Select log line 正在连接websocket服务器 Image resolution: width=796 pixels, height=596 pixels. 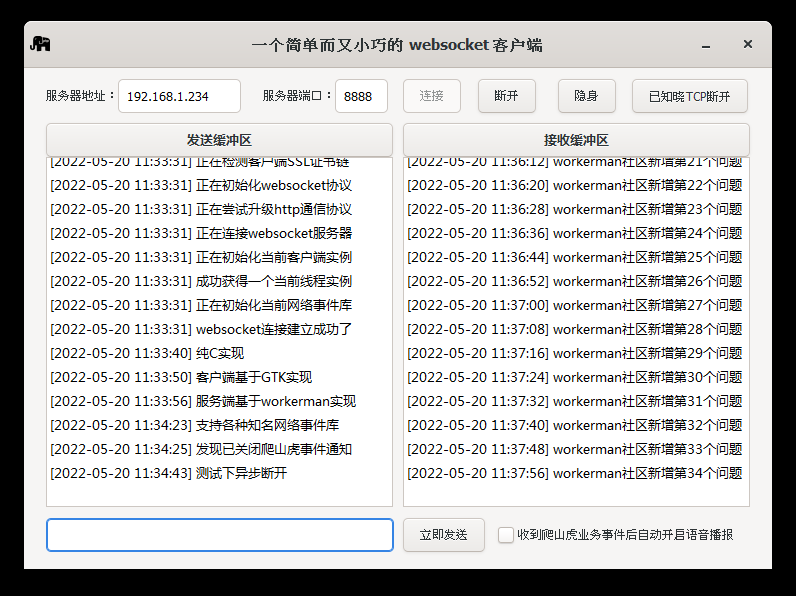pos(201,233)
